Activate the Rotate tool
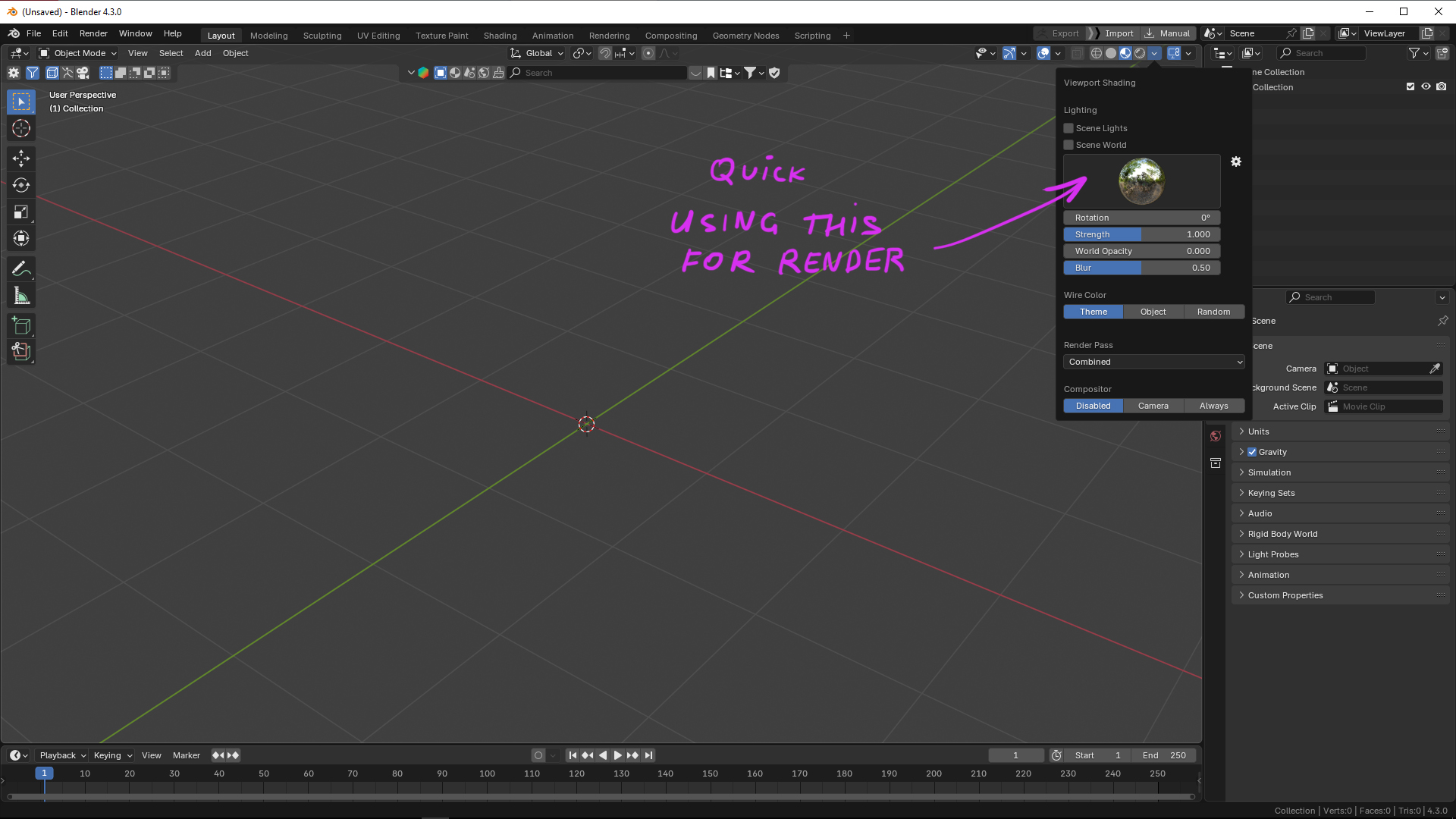 21,185
